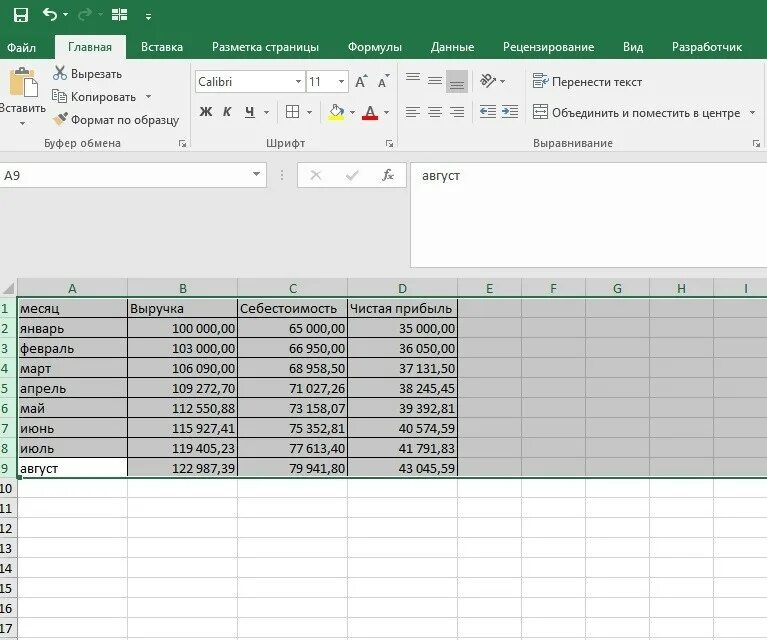Switch to the Вставка tab

[162, 47]
